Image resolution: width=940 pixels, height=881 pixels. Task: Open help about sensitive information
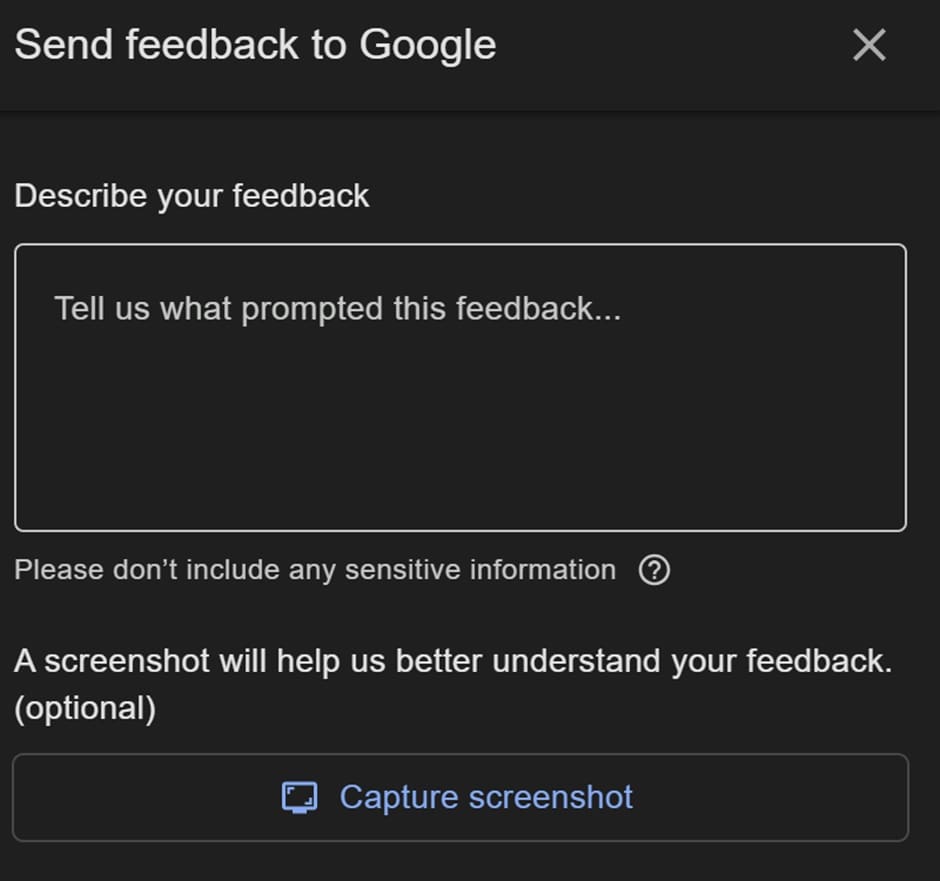[654, 570]
